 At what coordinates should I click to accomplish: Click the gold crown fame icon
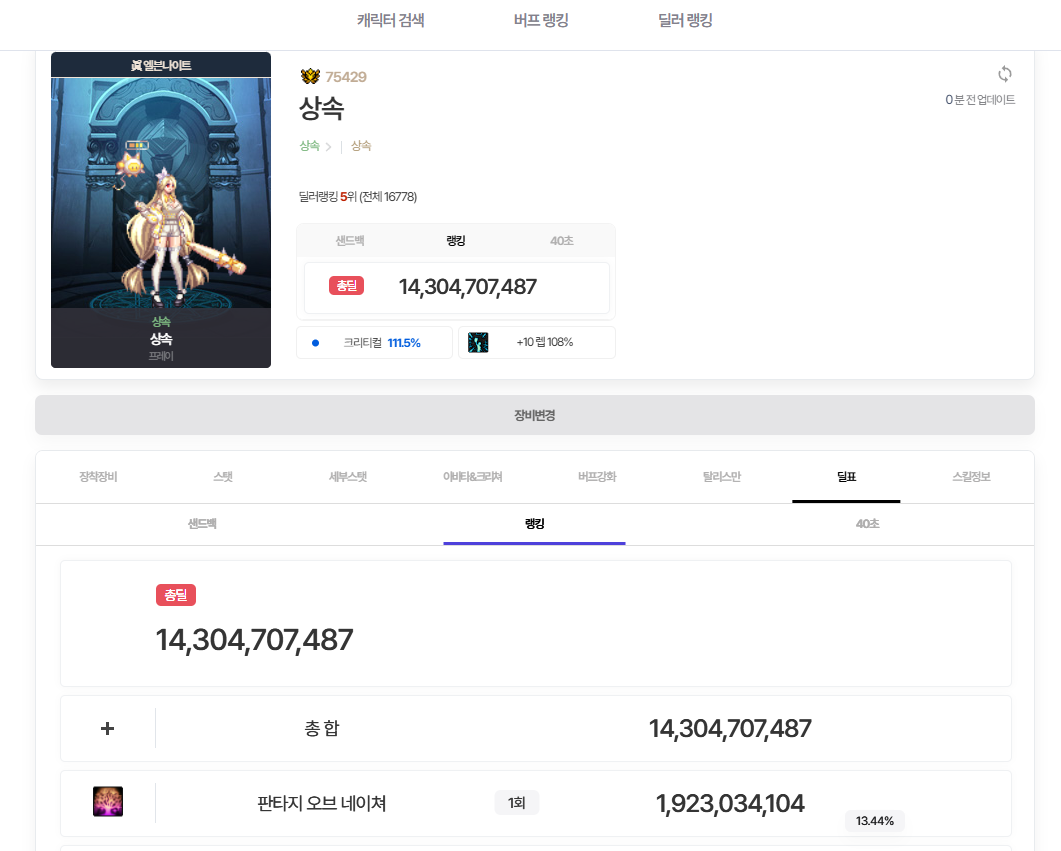point(310,76)
